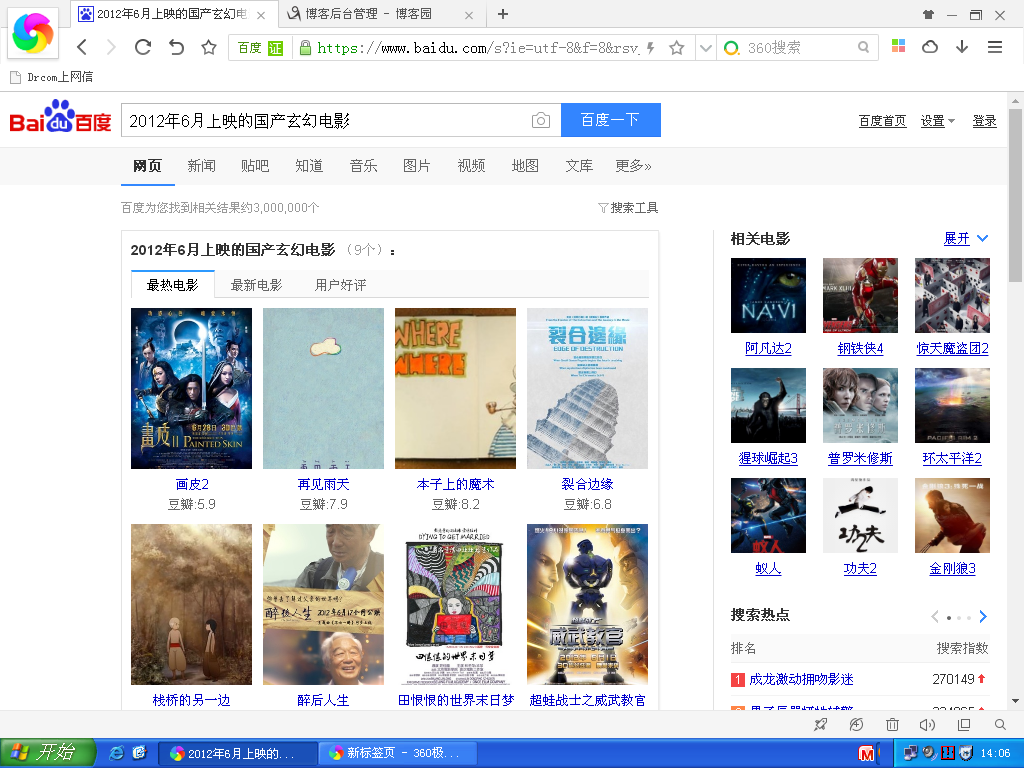This screenshot has height=768, width=1024.
Task: Open the browser hamburger menu
Action: [995, 47]
